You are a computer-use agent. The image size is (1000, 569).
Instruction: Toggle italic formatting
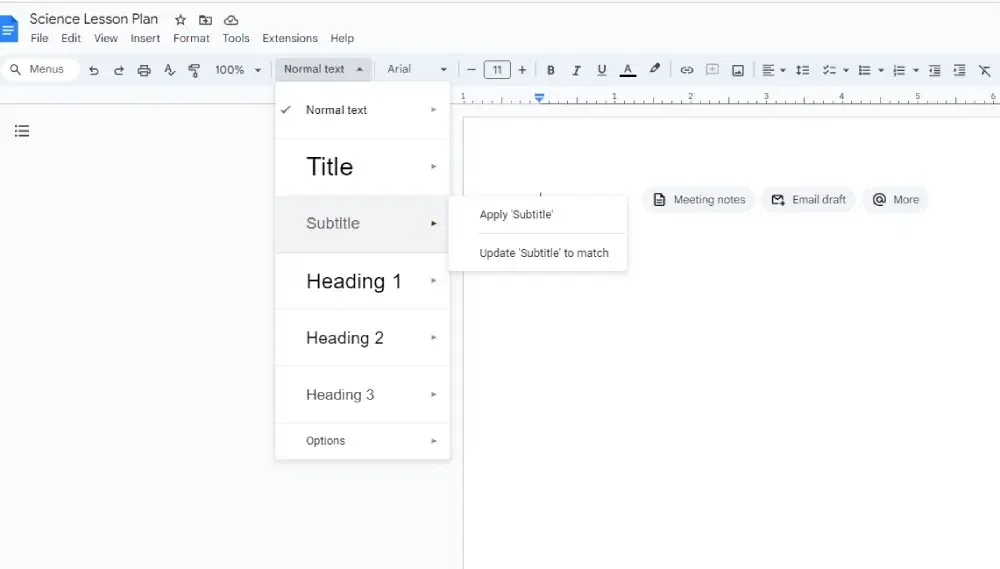pos(576,70)
